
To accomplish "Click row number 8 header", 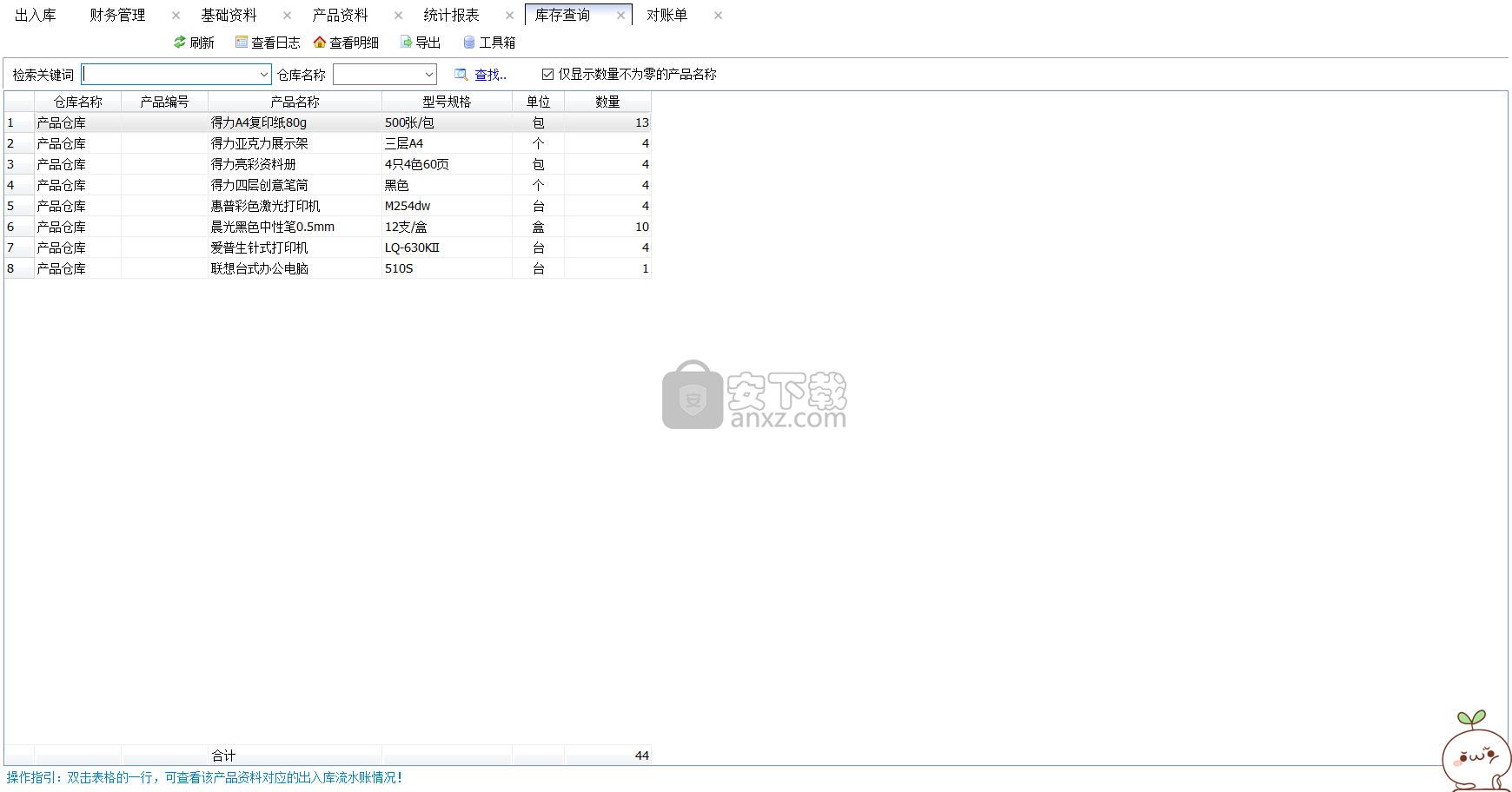I will (x=19, y=268).
